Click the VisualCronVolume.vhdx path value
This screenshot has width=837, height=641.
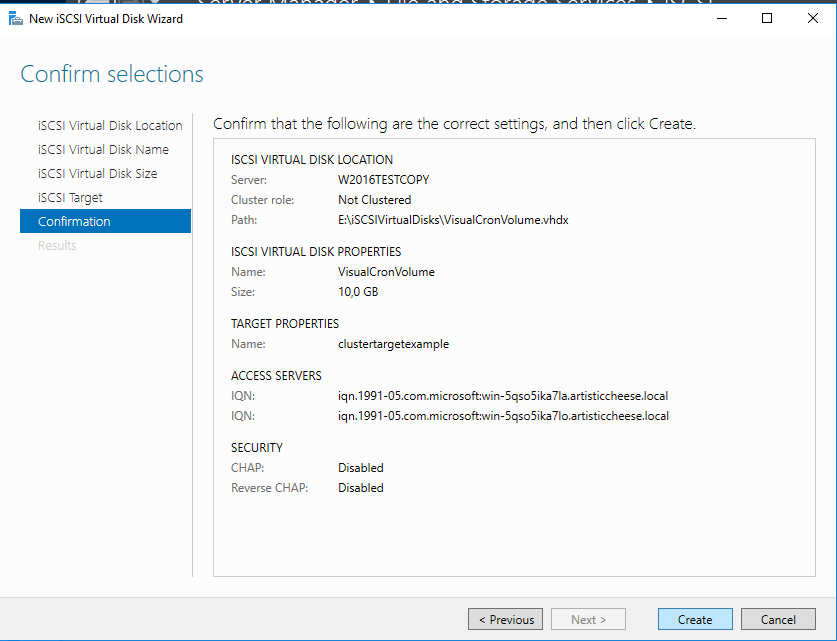click(453, 220)
